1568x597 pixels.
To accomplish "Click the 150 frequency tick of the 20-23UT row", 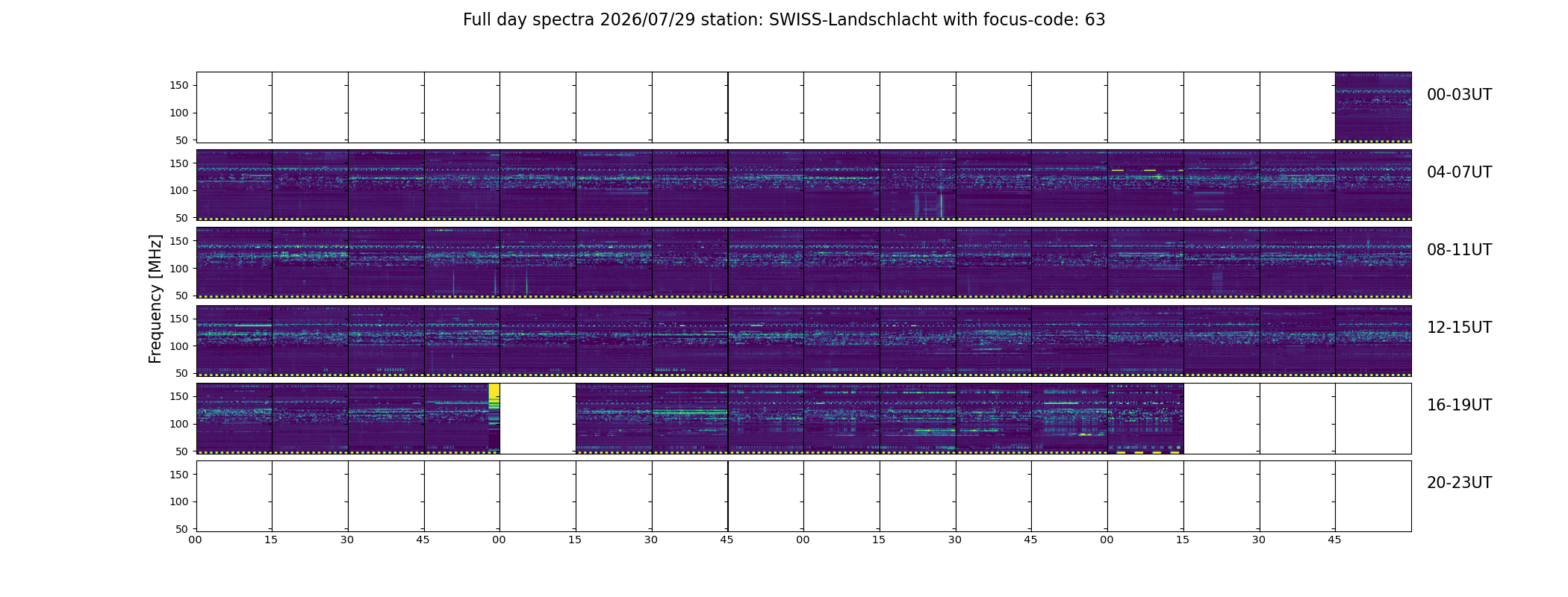I will pos(179,474).
